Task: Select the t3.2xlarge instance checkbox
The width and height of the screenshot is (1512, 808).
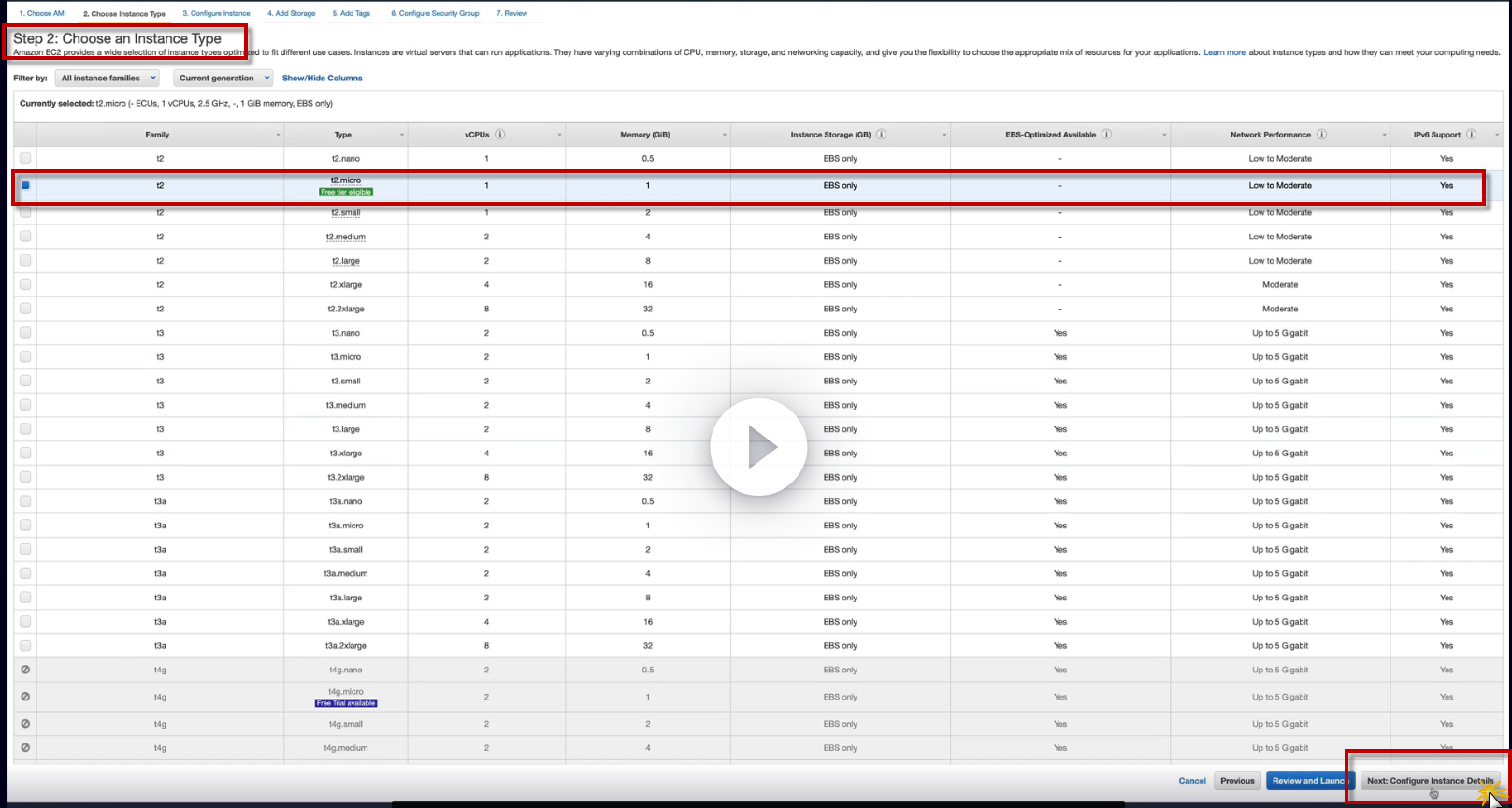Action: click(x=25, y=477)
